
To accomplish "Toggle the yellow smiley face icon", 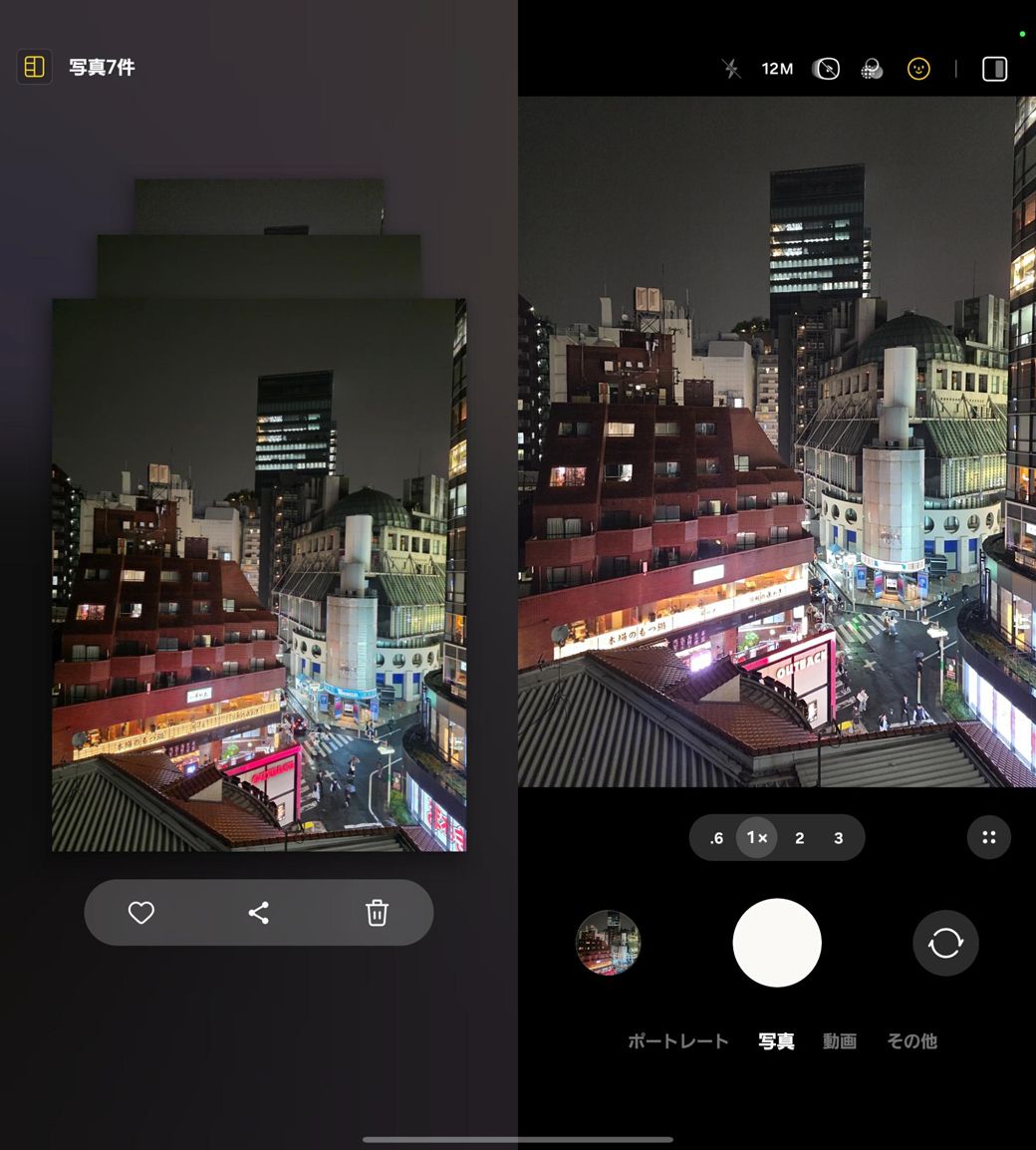I will [x=918, y=69].
